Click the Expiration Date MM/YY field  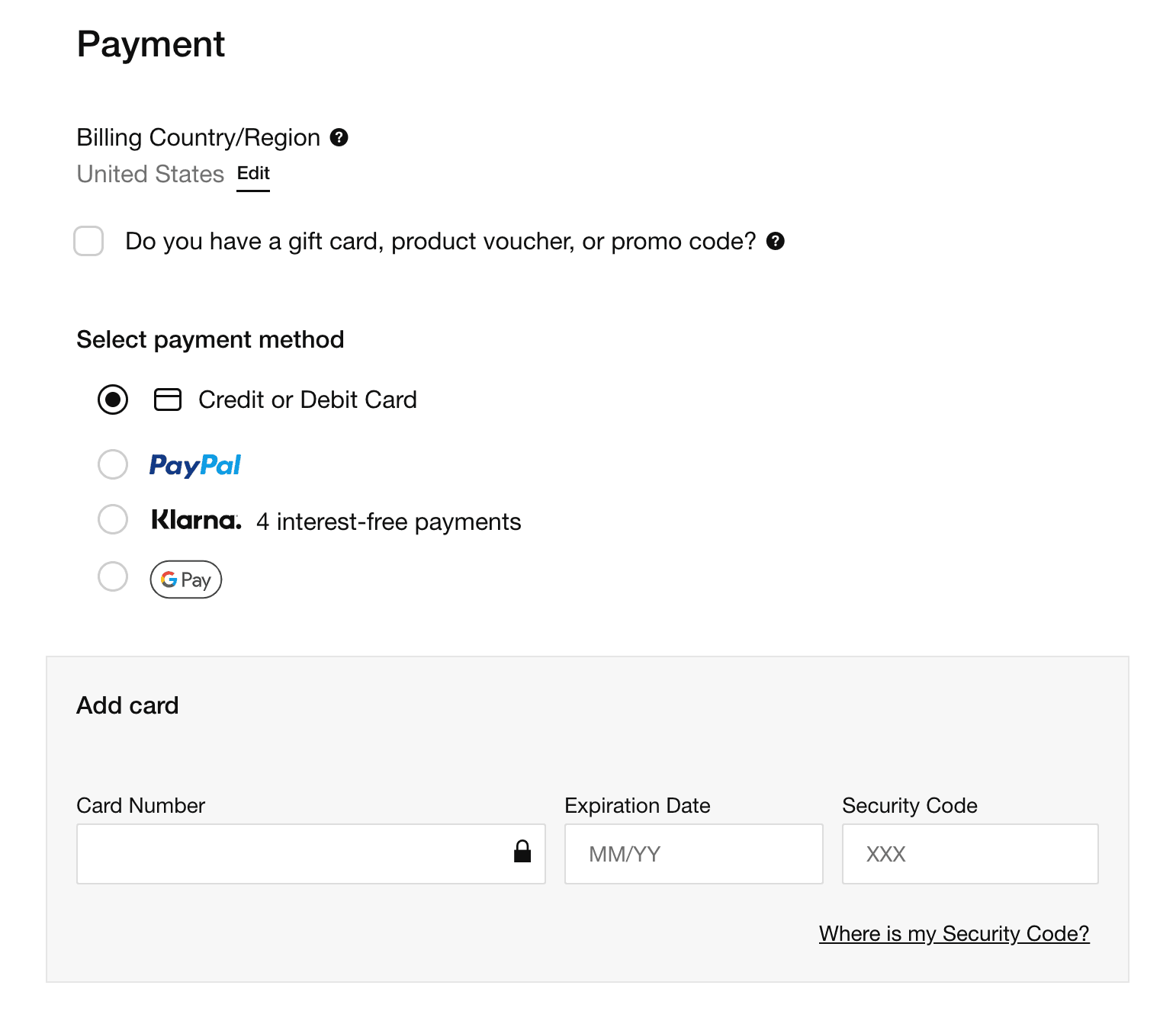point(693,854)
